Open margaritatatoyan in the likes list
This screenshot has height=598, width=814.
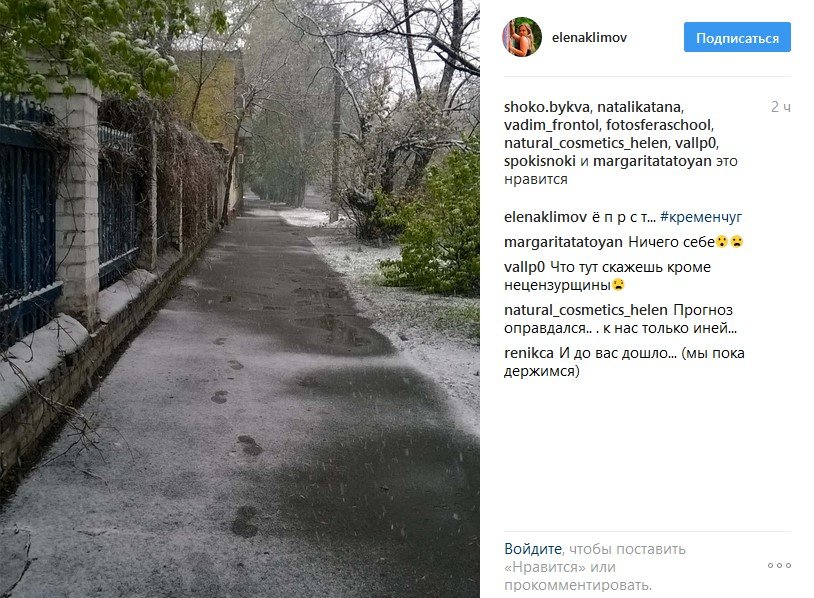pyautogui.click(x=652, y=161)
